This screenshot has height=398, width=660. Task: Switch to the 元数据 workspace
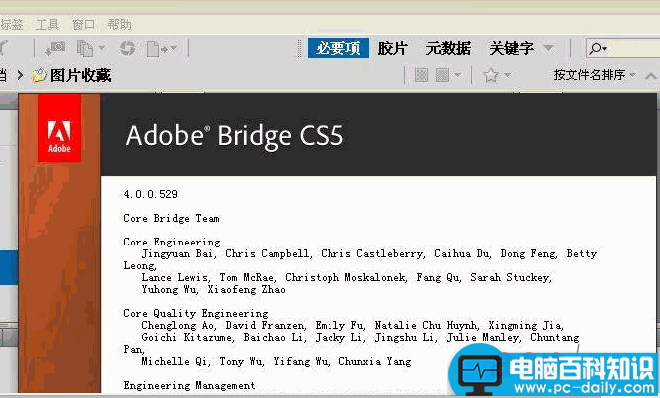point(448,48)
